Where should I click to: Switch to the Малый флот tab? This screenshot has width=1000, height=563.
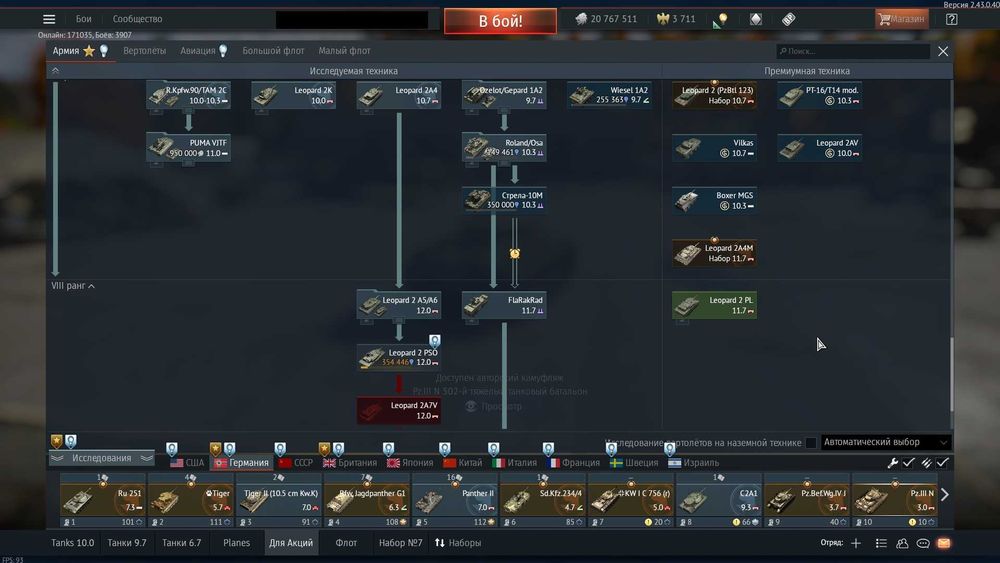(x=344, y=51)
